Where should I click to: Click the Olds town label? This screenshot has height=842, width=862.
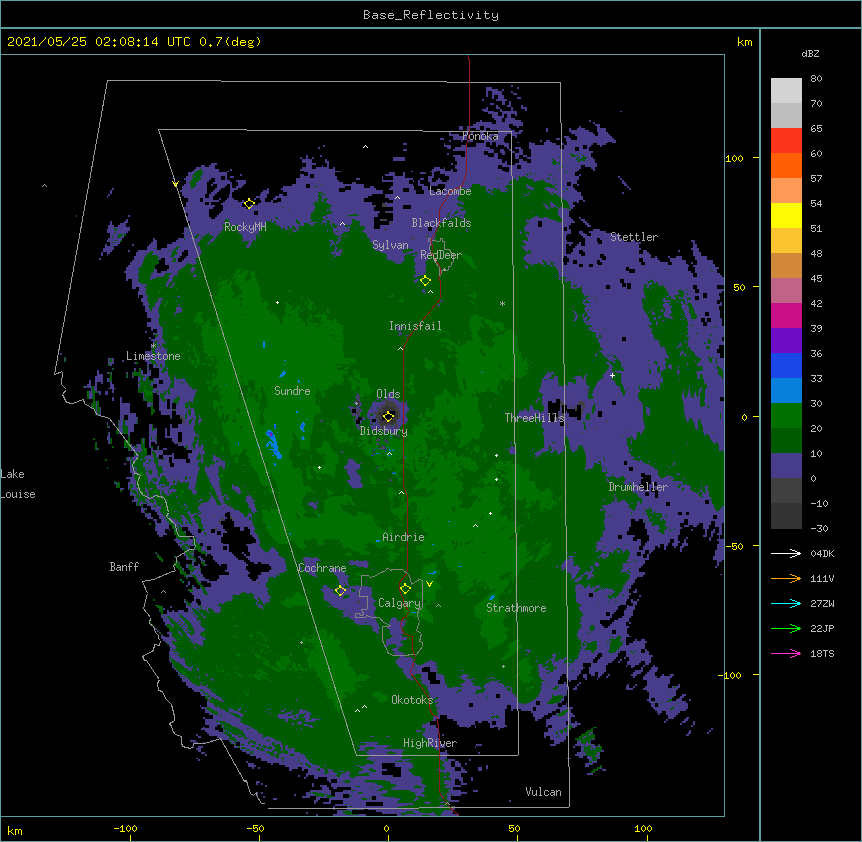click(x=388, y=394)
